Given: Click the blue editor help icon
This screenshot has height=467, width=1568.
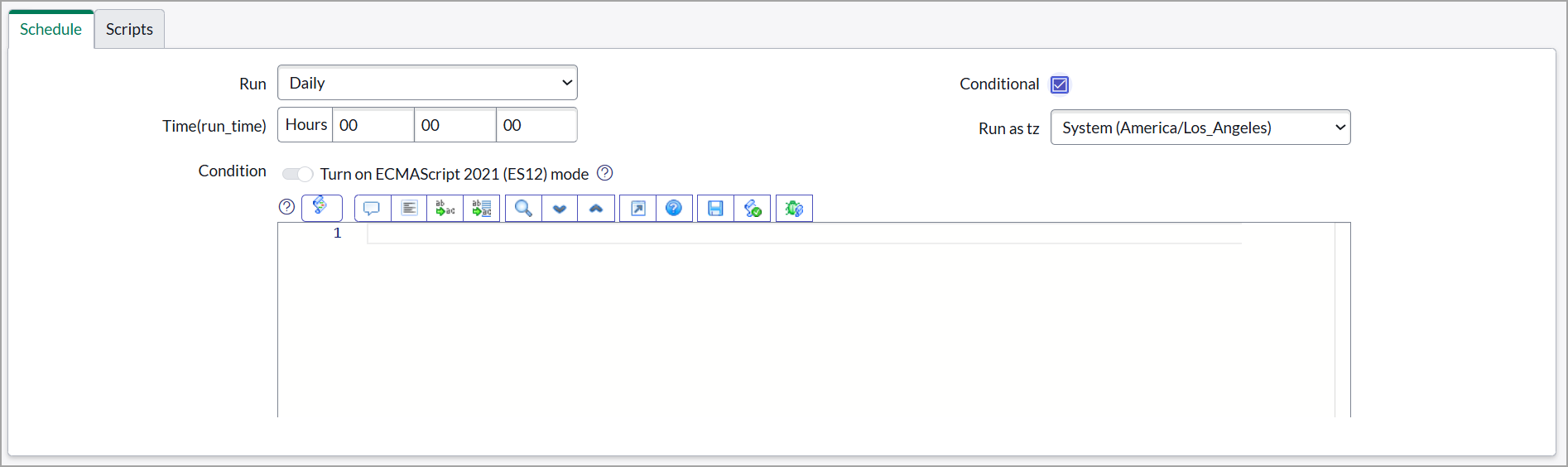Looking at the screenshot, I should (x=674, y=209).
